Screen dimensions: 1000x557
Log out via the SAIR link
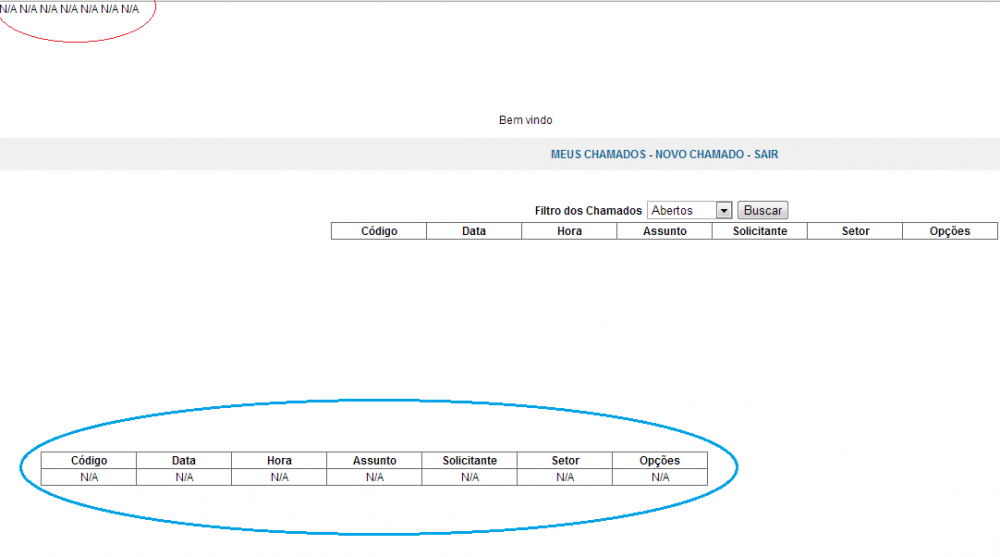tap(767, 155)
